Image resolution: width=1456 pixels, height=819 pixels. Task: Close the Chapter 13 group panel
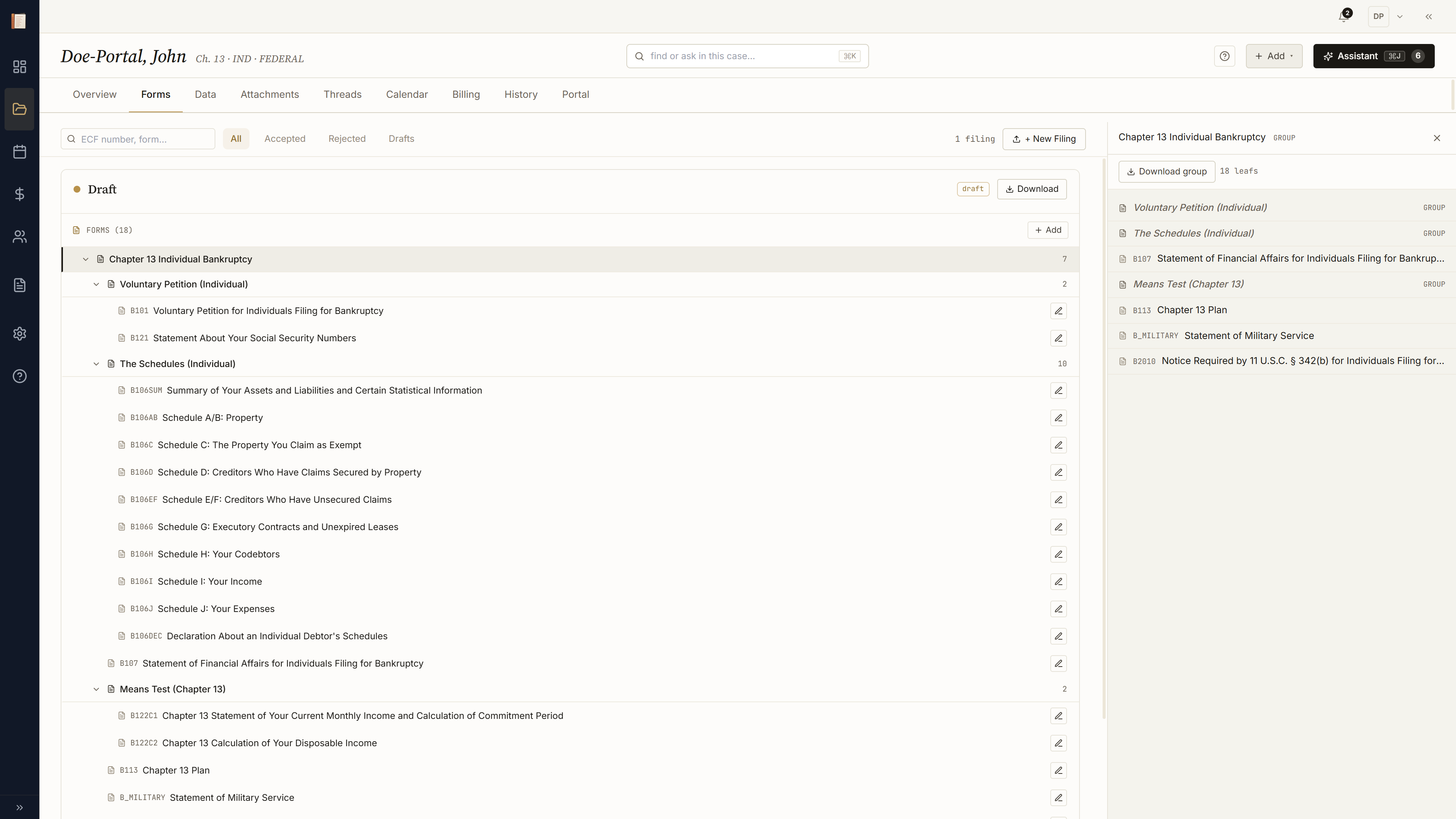pos(1436,138)
